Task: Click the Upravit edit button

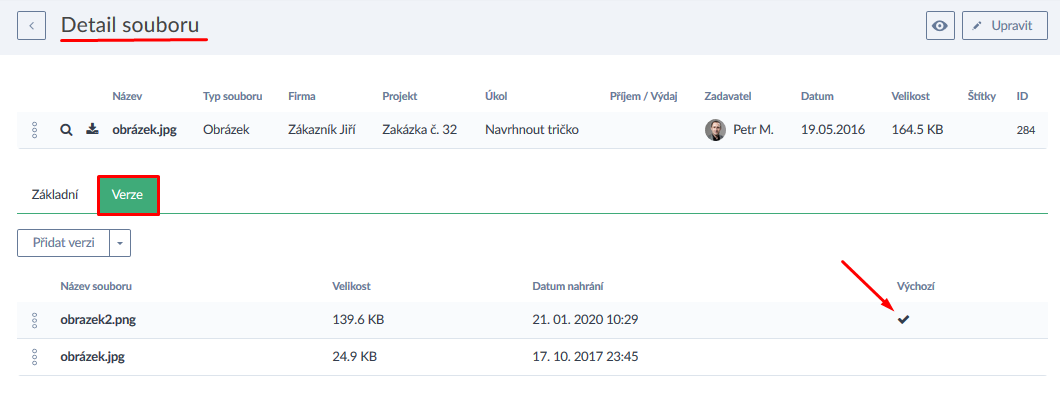Action: 1003,26
